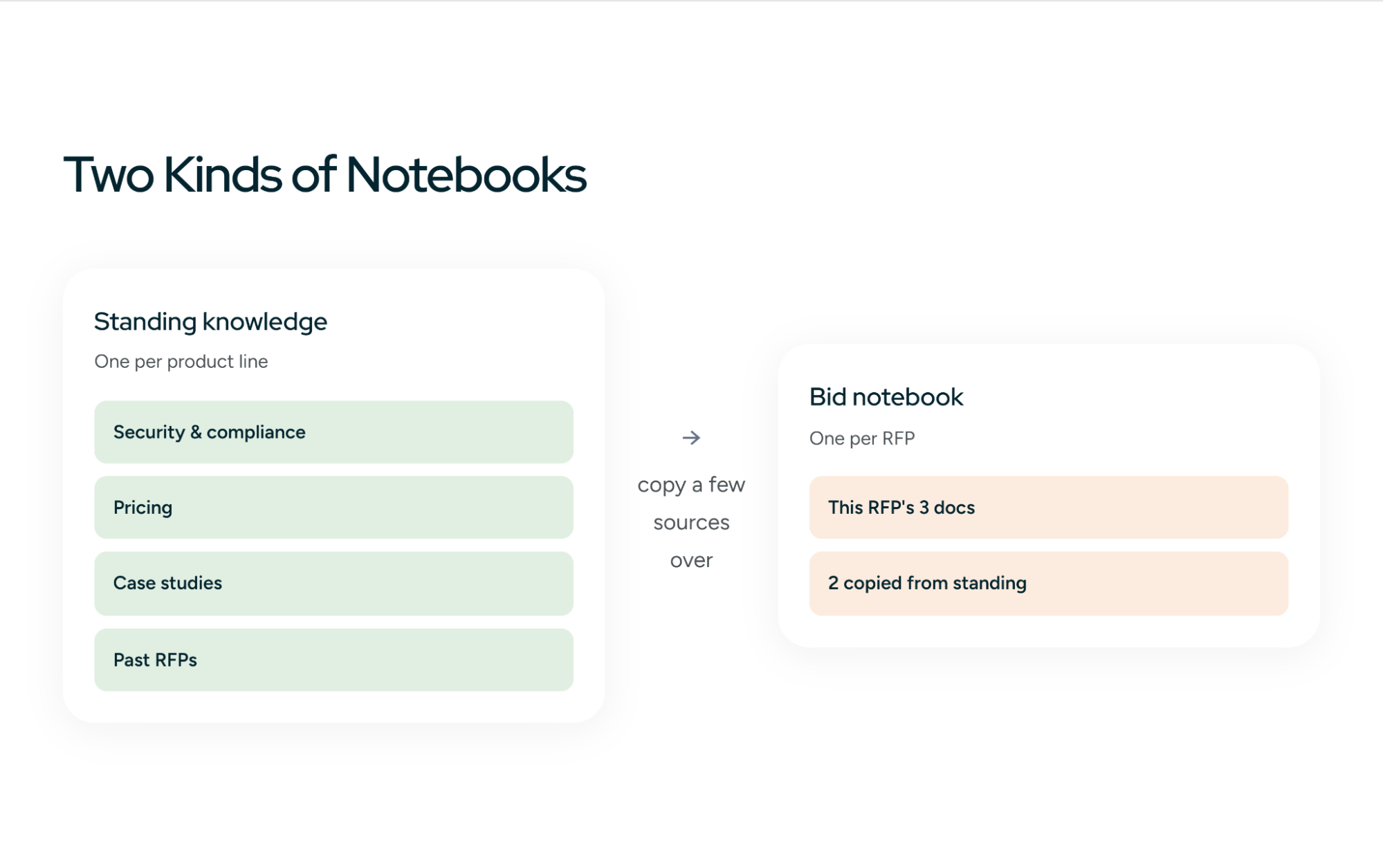Select the Pricing source card
Image resolution: width=1383 pixels, height=868 pixels.
(333, 508)
